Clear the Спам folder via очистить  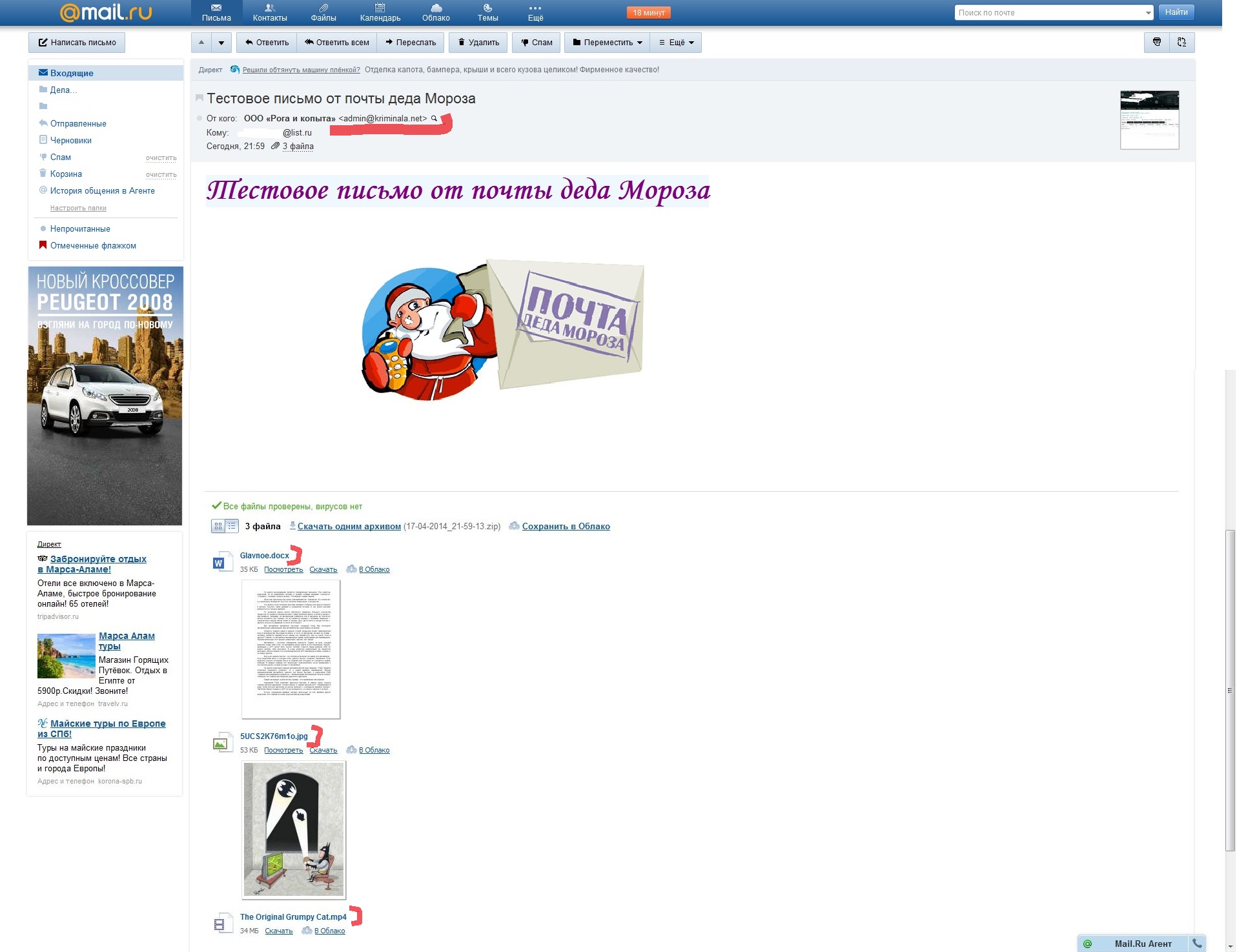tap(161, 158)
